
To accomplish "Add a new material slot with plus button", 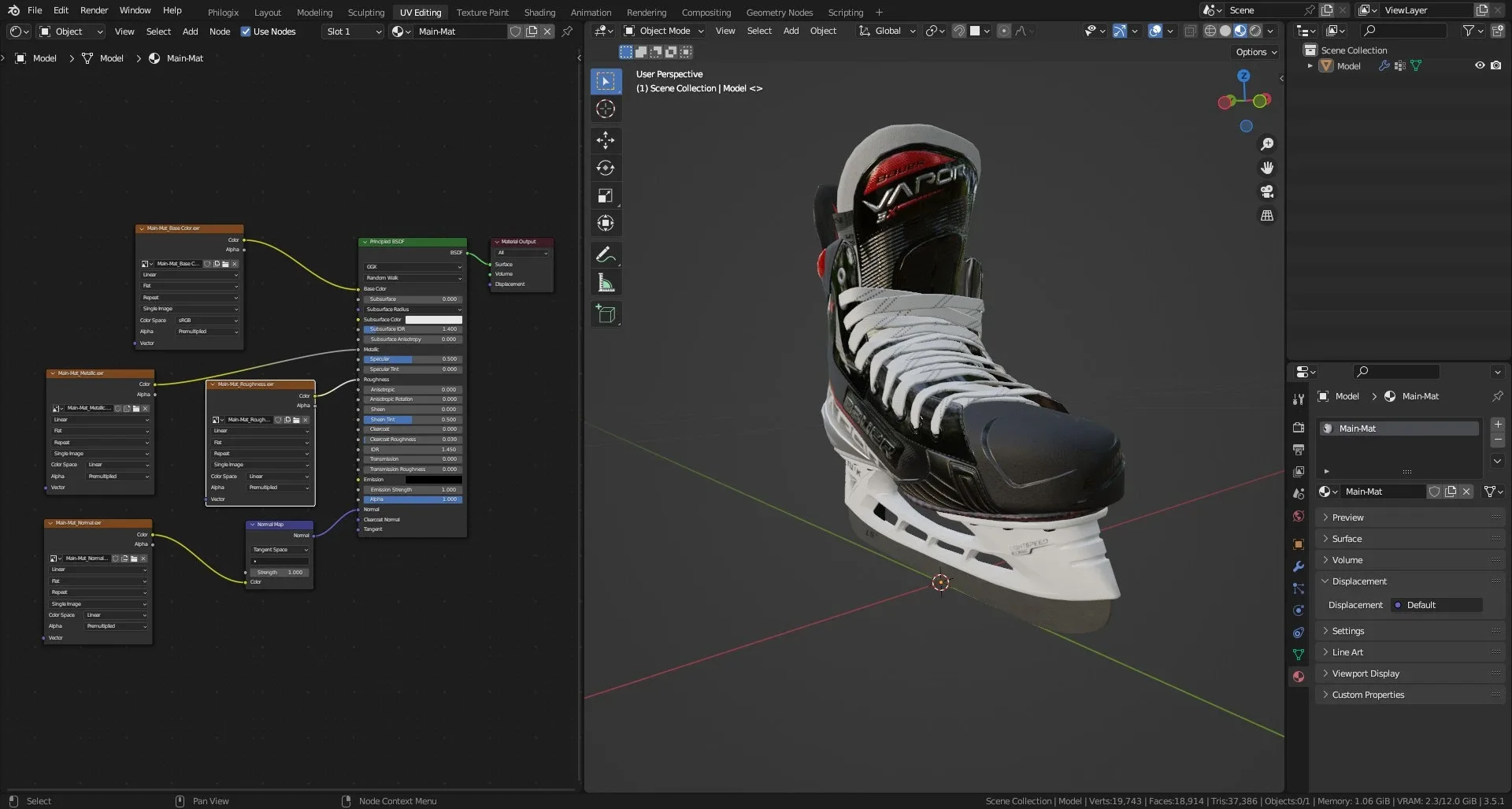I will (1498, 425).
